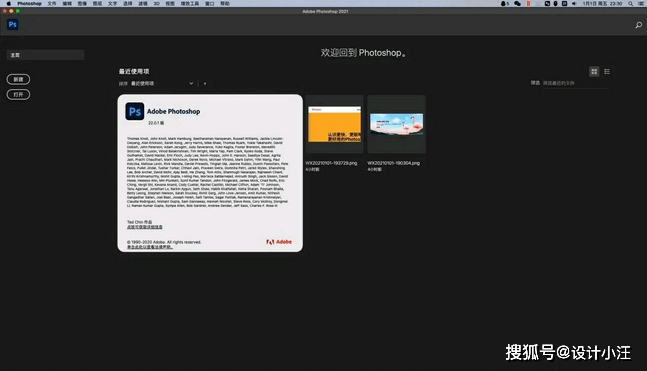Switch to grid view of recent files
647x371 pixels.
[x=594, y=72]
